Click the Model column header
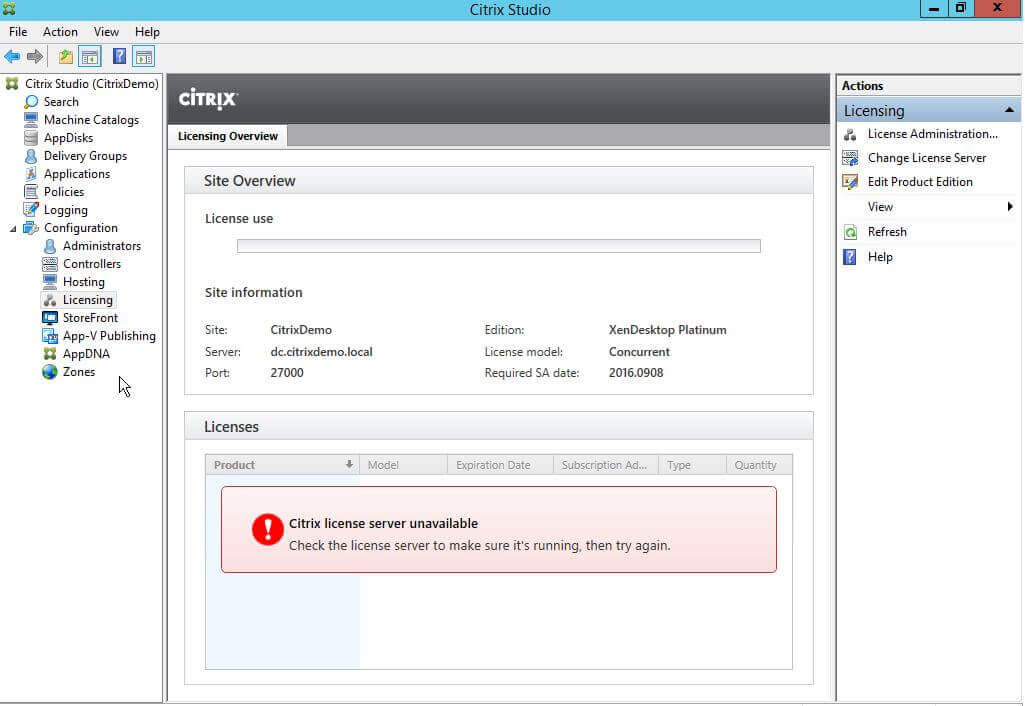 point(403,465)
